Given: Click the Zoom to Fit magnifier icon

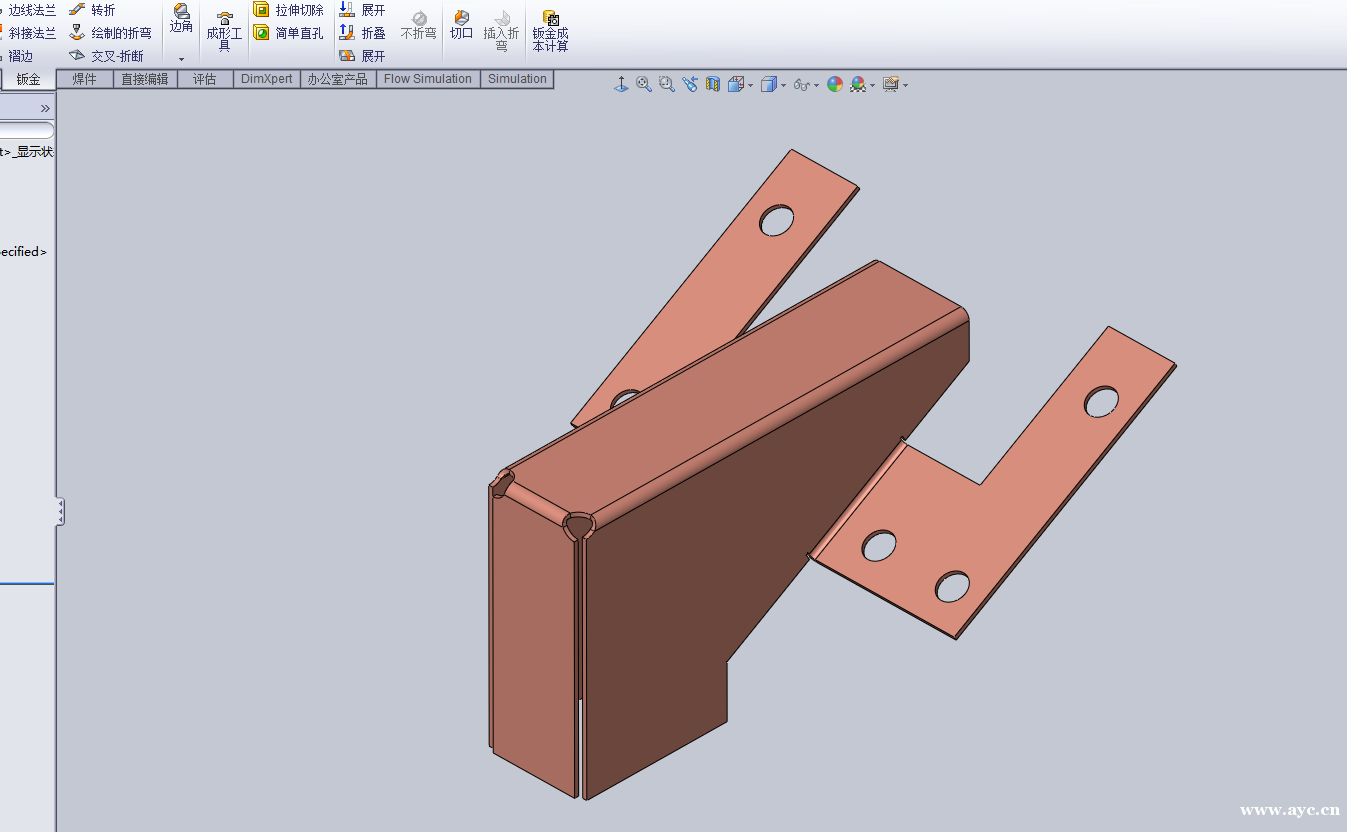Looking at the screenshot, I should pos(644,85).
